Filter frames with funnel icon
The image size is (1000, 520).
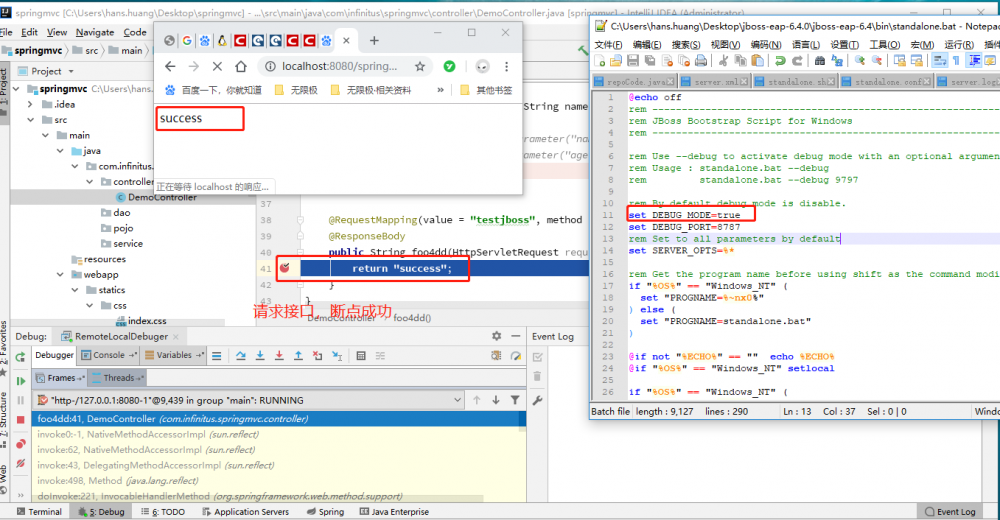pyautogui.click(x=515, y=400)
